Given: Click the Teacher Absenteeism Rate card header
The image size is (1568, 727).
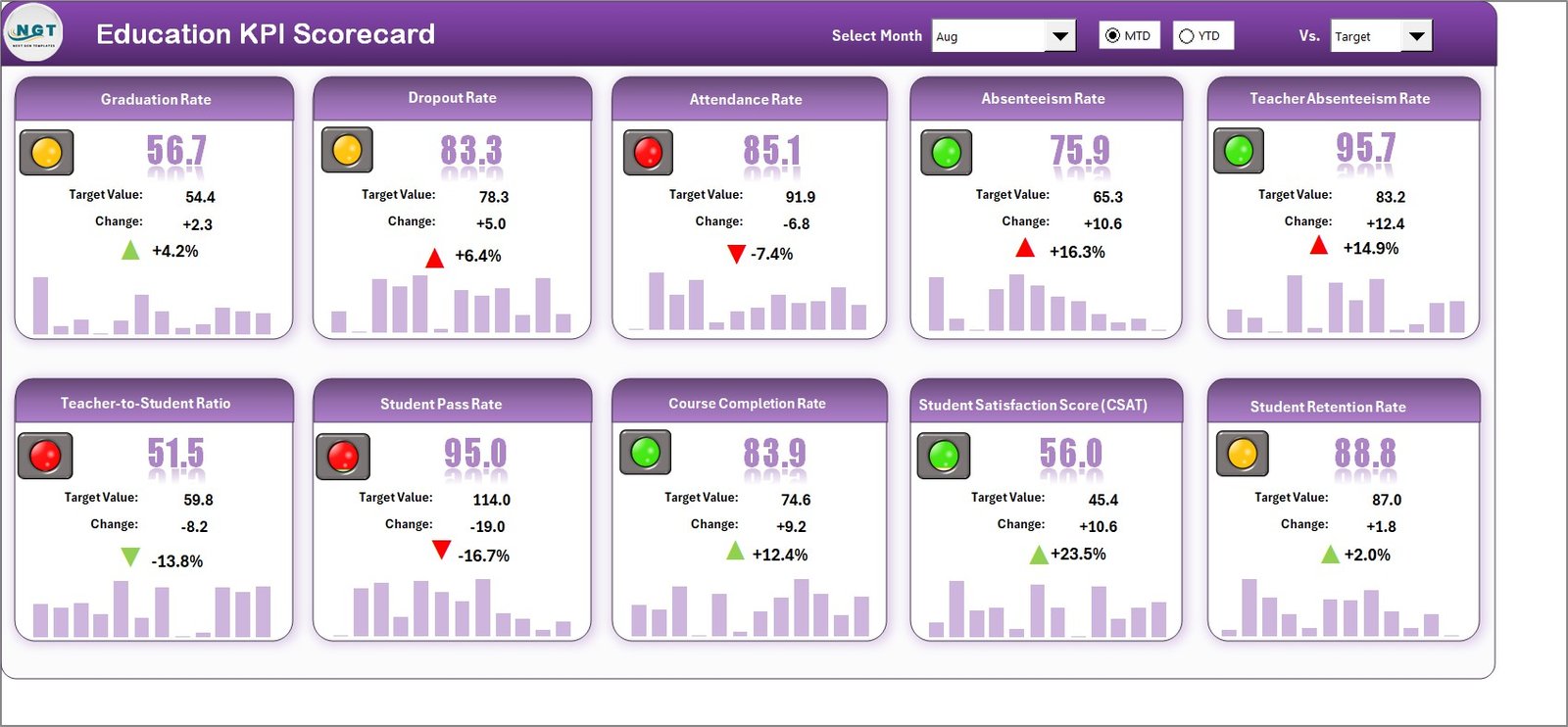Looking at the screenshot, I should [x=1340, y=99].
